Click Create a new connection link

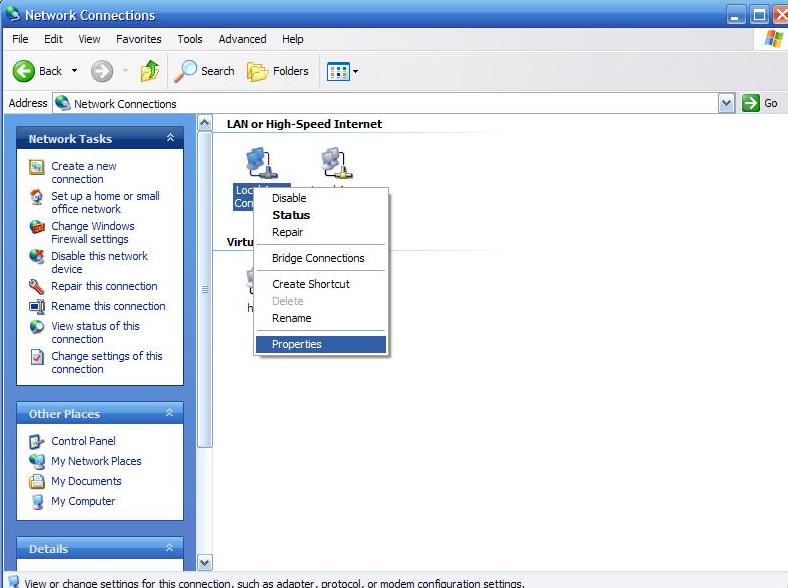(83, 172)
